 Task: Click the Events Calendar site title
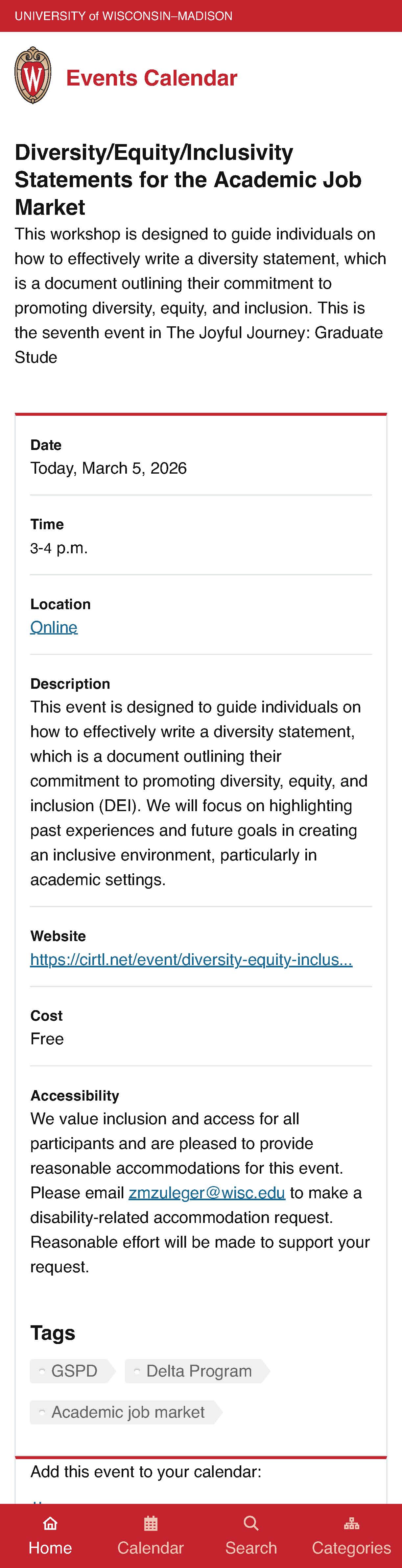point(152,78)
